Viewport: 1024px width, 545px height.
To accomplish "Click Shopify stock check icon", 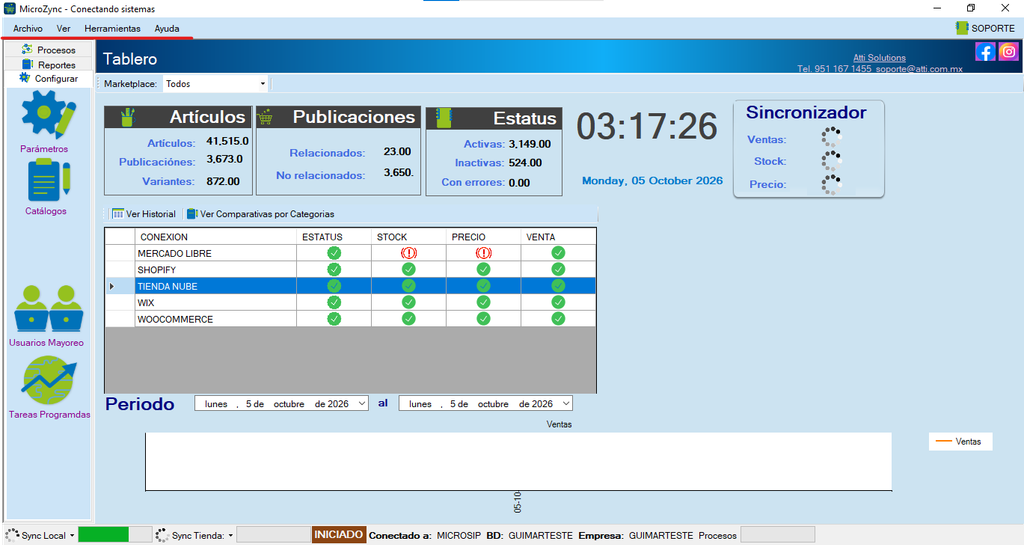I will tap(409, 270).
